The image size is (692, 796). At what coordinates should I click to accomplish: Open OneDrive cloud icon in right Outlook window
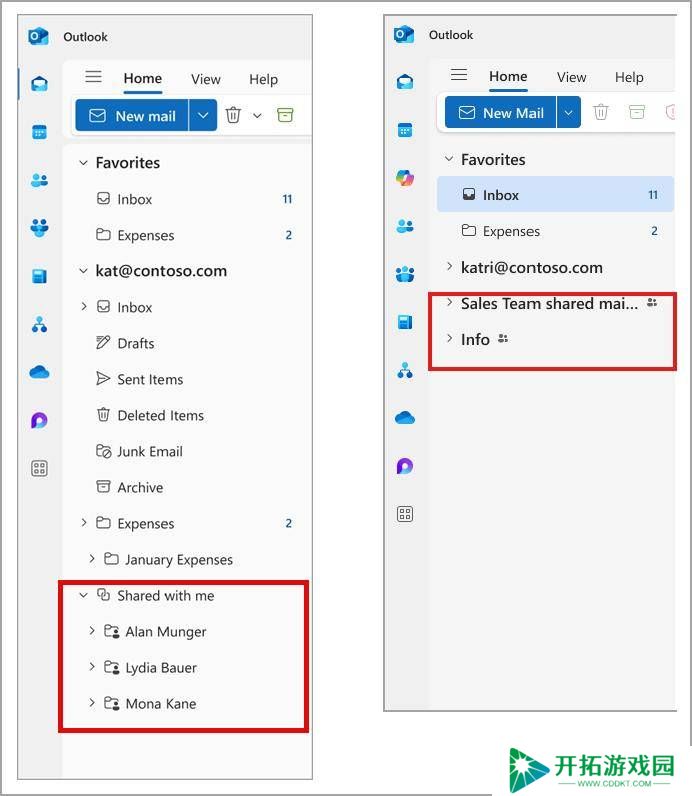405,418
